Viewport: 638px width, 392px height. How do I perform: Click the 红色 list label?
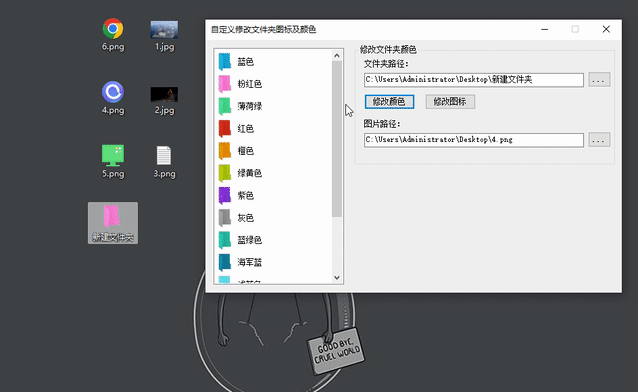246,129
